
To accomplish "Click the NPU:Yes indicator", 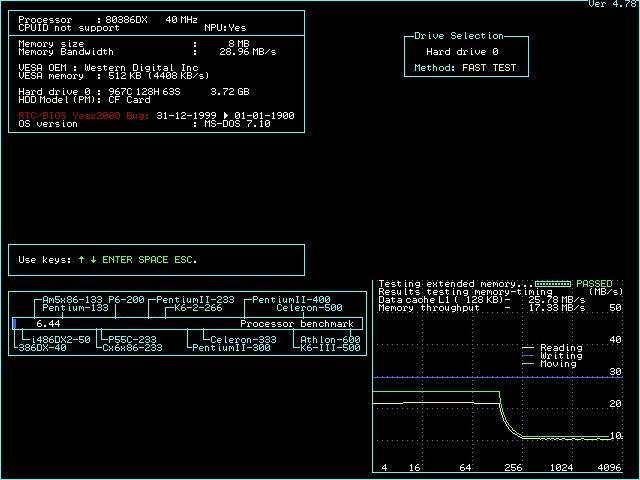I will point(225,28).
